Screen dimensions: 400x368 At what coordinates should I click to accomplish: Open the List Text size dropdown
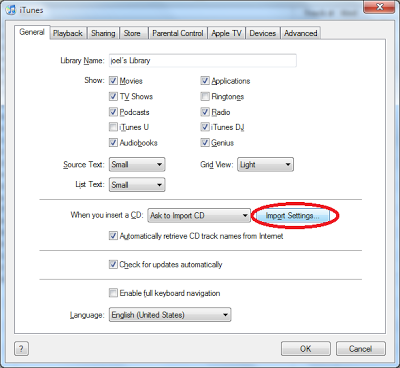coord(137,184)
